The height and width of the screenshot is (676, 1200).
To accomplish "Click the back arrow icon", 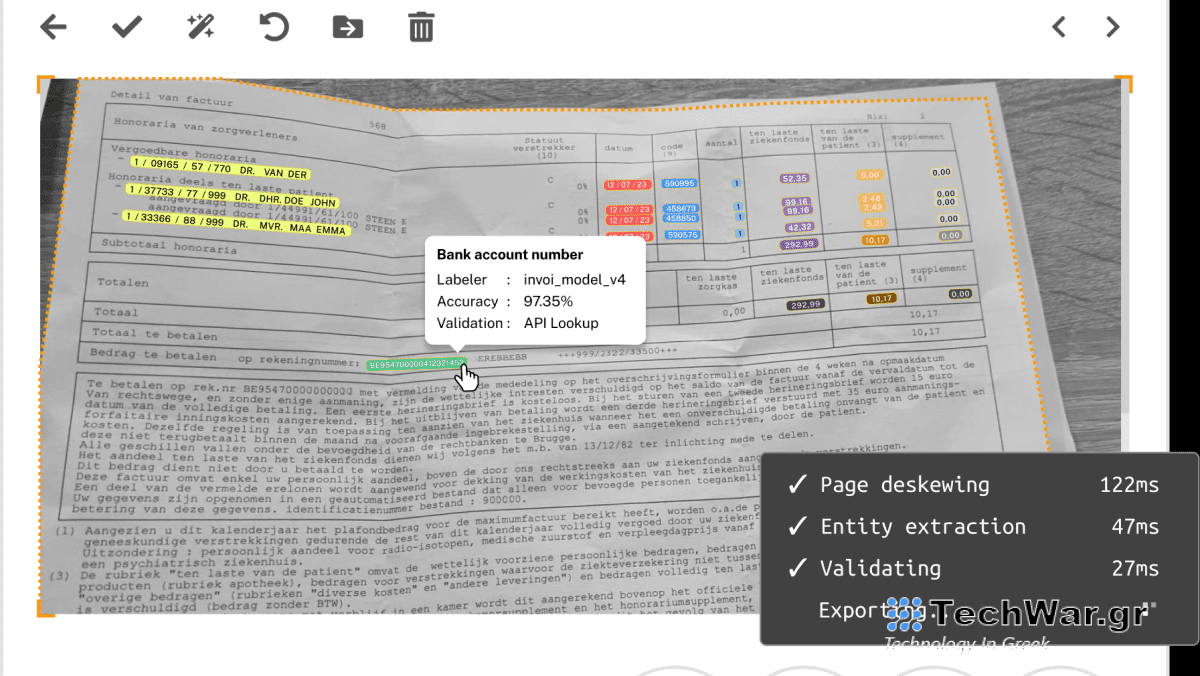I will click(x=53, y=27).
